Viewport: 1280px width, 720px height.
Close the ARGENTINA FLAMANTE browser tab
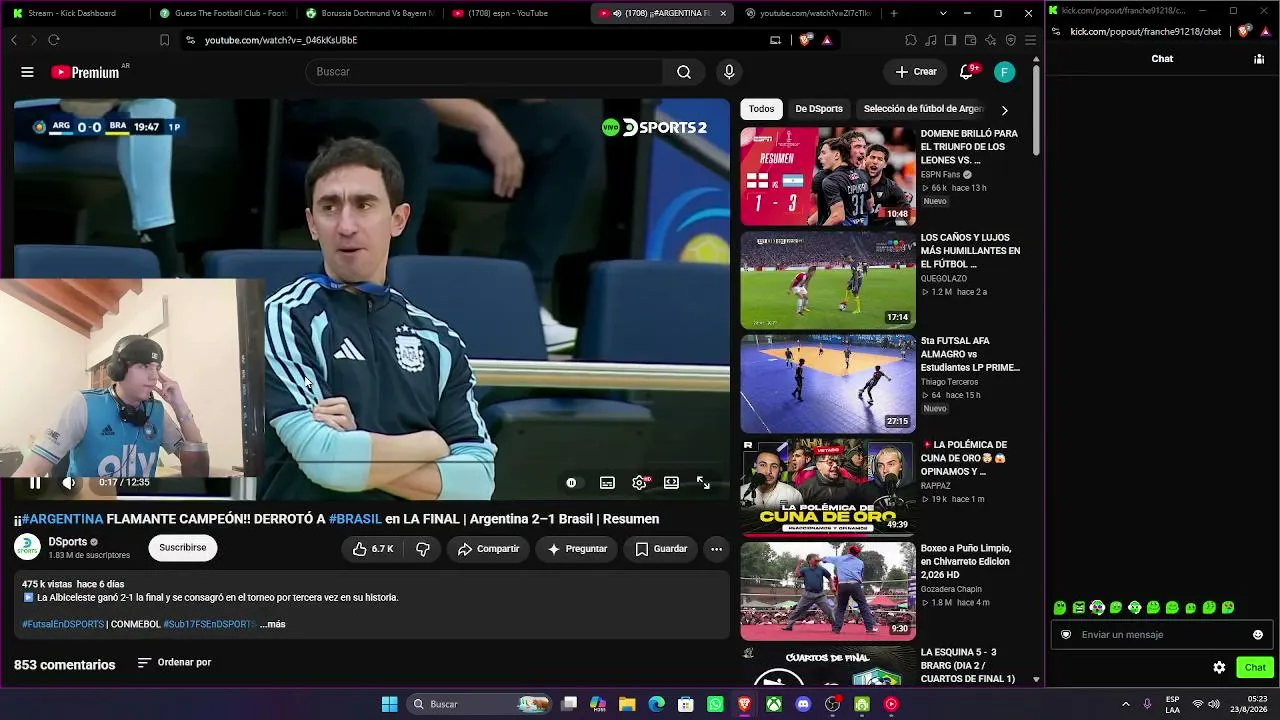click(x=724, y=13)
